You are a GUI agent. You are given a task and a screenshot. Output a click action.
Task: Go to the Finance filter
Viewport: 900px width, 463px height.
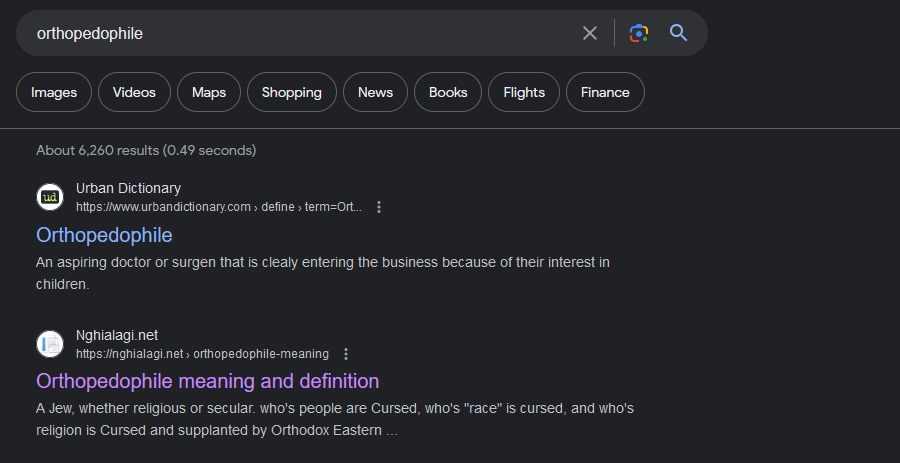point(605,92)
